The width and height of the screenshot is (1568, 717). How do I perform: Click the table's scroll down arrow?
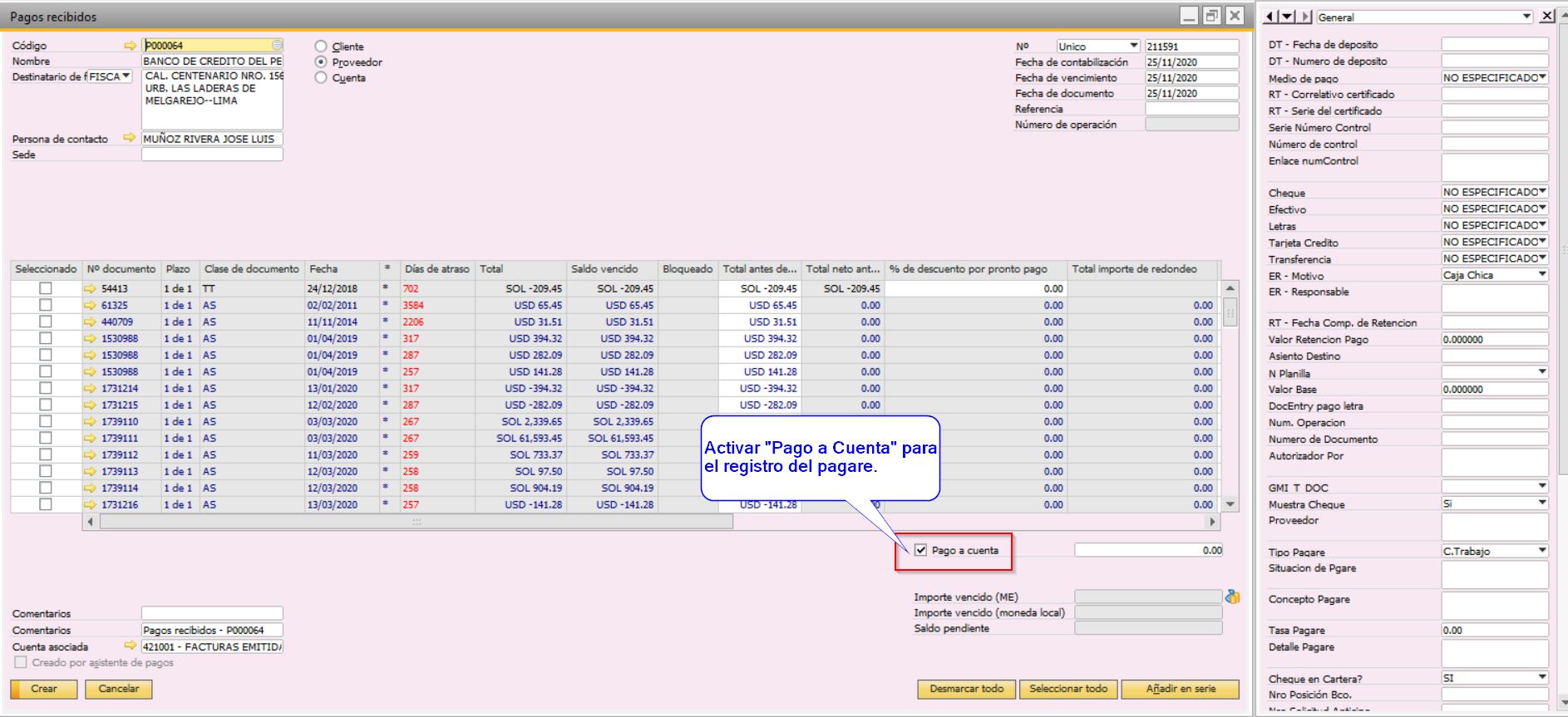point(1230,504)
